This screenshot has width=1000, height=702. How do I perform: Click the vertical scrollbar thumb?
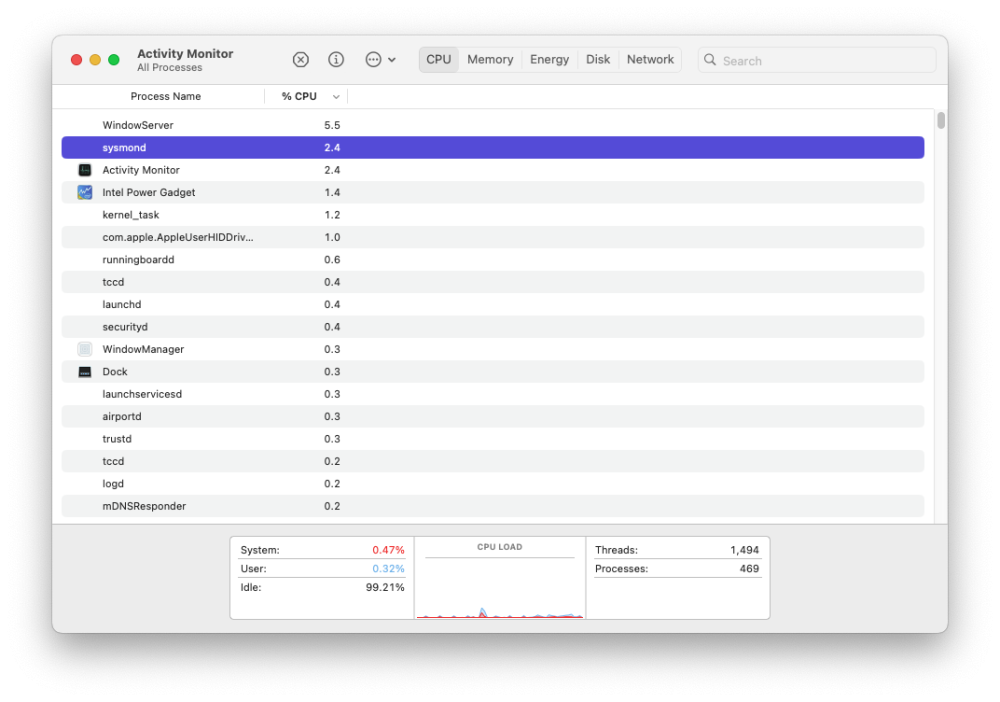941,121
